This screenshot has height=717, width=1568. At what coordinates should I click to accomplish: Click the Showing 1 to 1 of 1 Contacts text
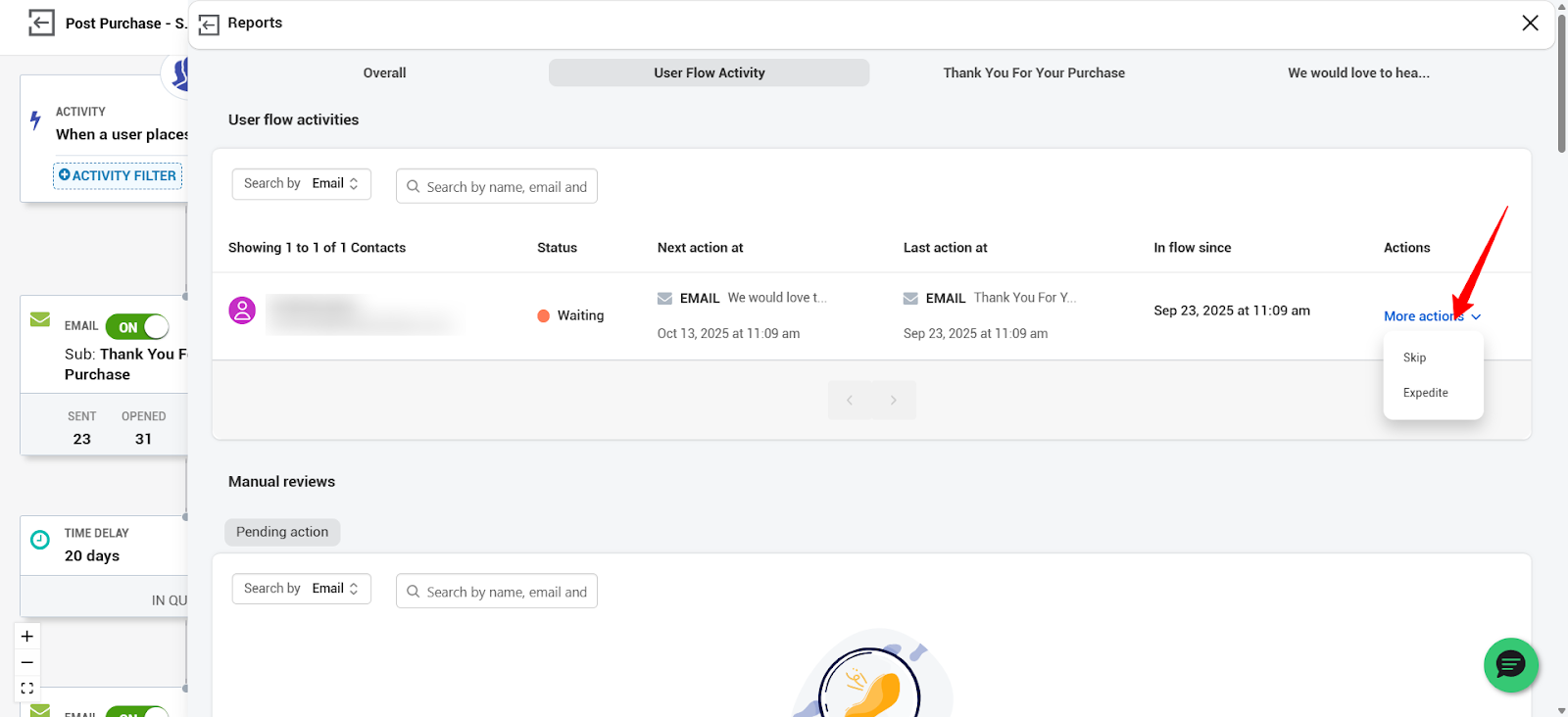pos(317,248)
